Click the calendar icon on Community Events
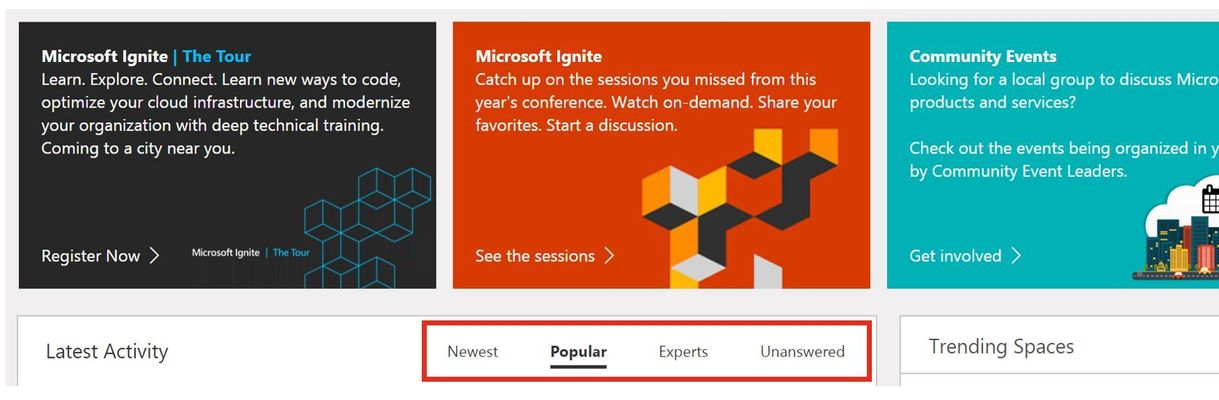This screenshot has width=1219, height=400. (x=1210, y=200)
